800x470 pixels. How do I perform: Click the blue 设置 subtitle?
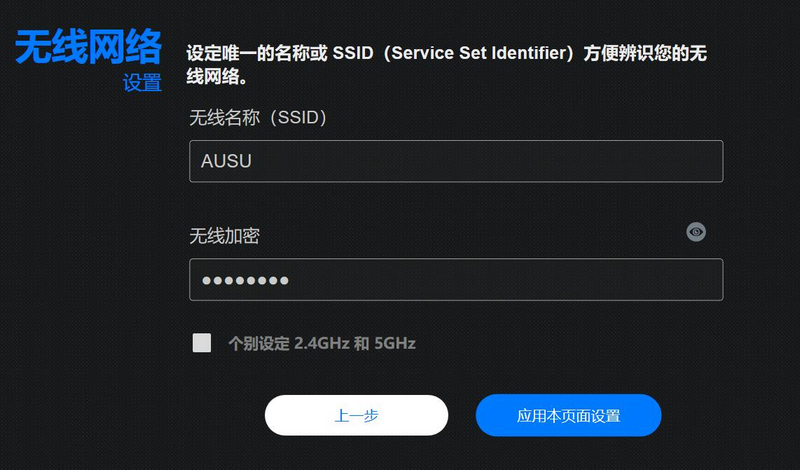point(142,83)
